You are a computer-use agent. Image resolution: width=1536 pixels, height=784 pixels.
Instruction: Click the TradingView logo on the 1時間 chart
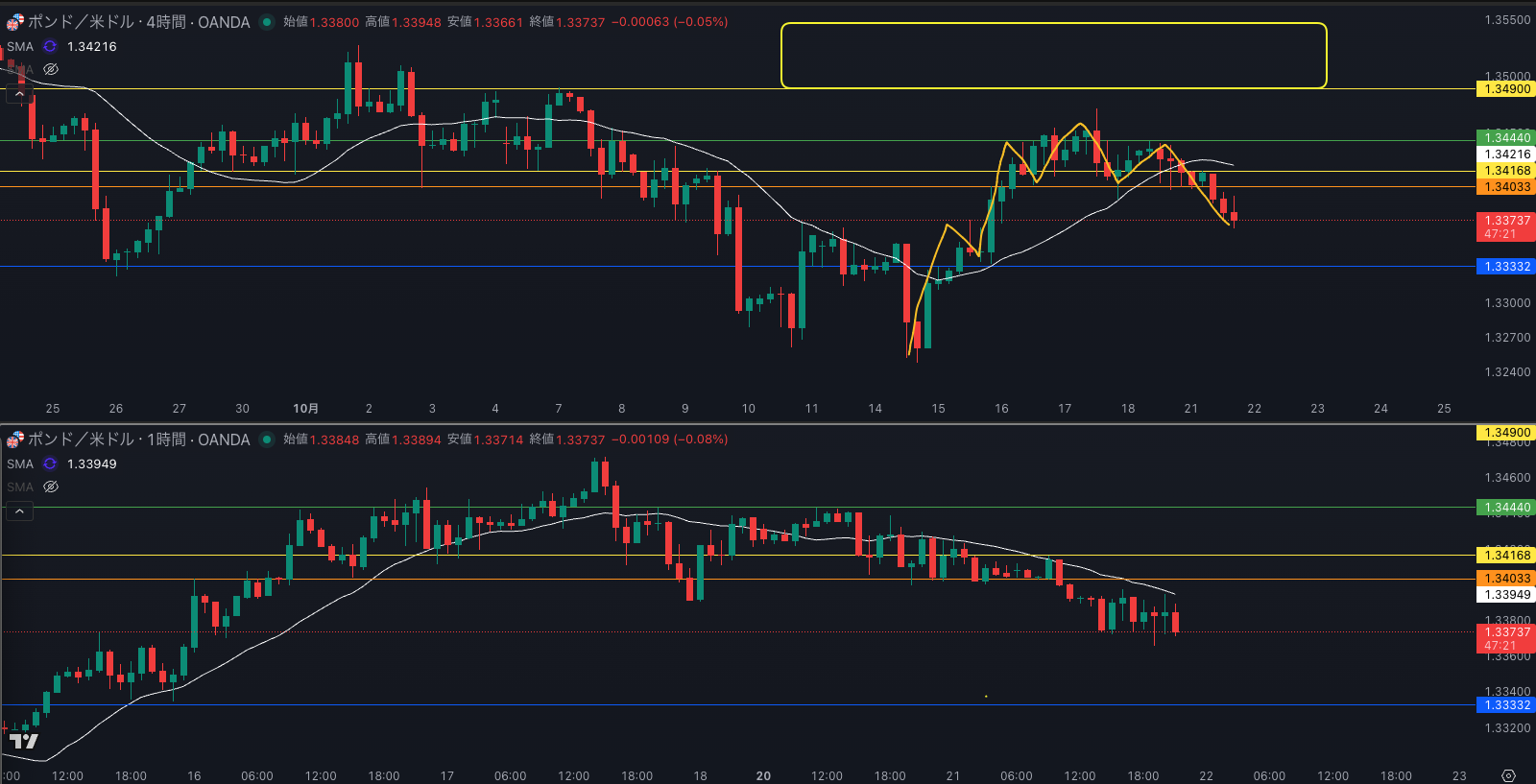pyautogui.click(x=23, y=741)
